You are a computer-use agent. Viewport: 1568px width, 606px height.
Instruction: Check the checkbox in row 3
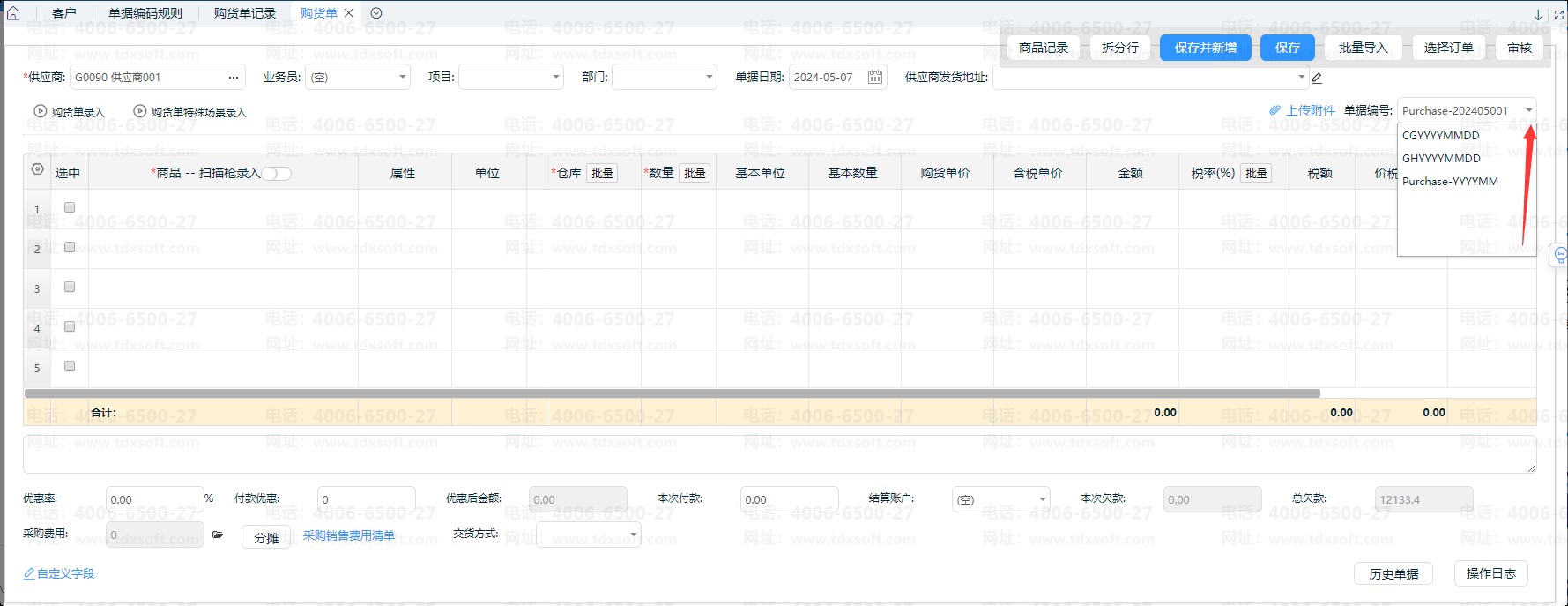tap(70, 287)
